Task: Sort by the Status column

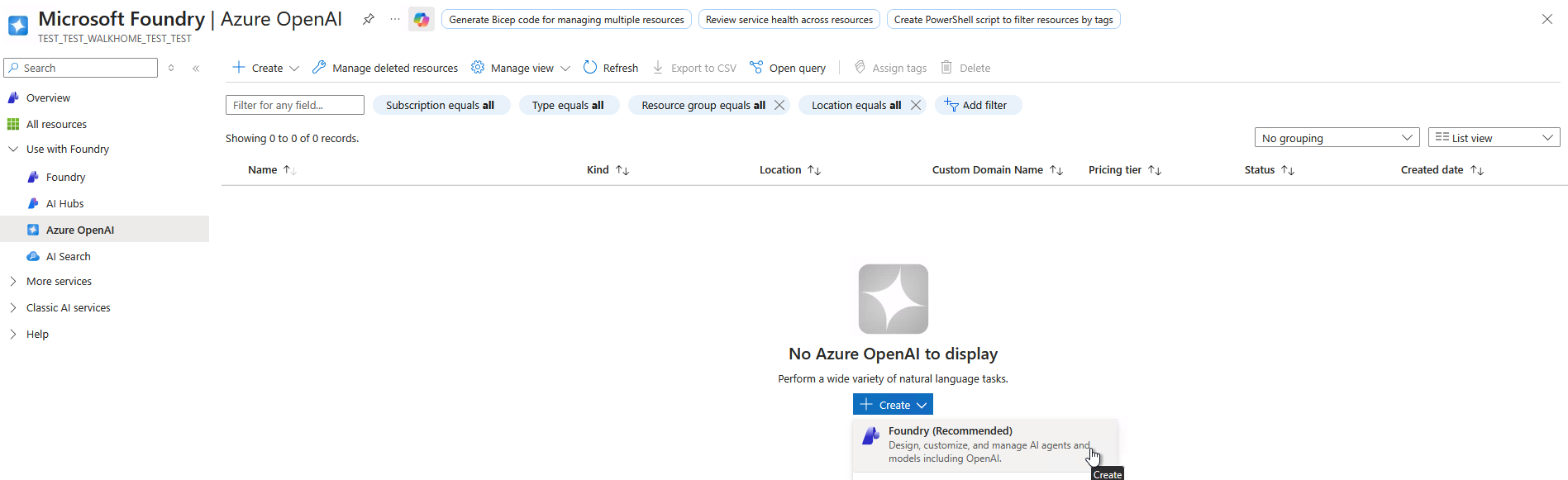Action: pos(1270,170)
